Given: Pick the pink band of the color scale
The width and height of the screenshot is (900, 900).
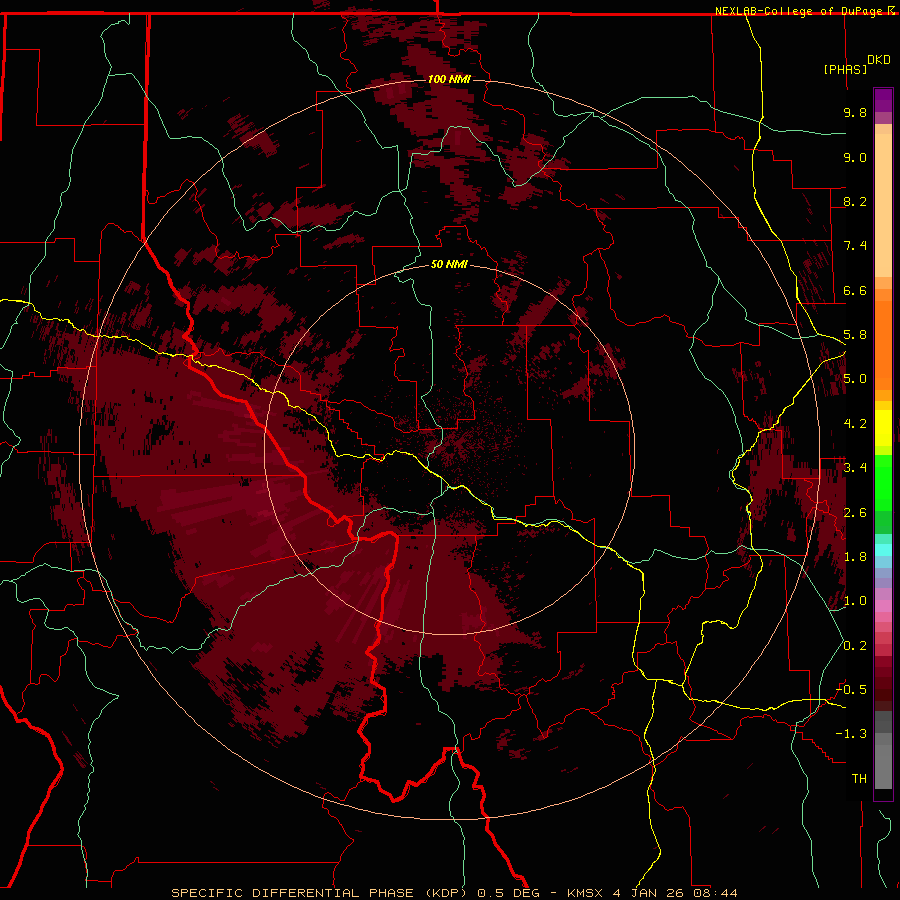Looking at the screenshot, I should 883,606.
